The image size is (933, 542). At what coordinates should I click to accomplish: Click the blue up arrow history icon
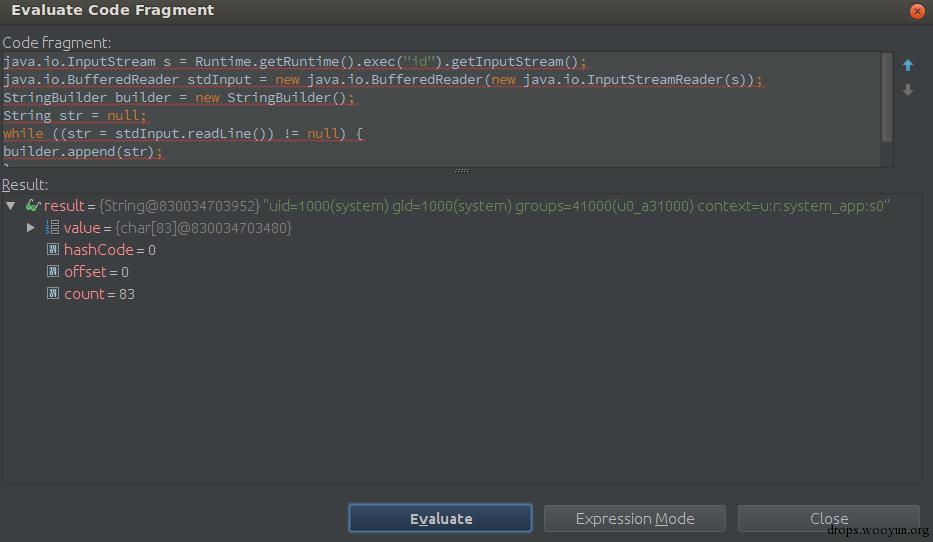(908, 66)
